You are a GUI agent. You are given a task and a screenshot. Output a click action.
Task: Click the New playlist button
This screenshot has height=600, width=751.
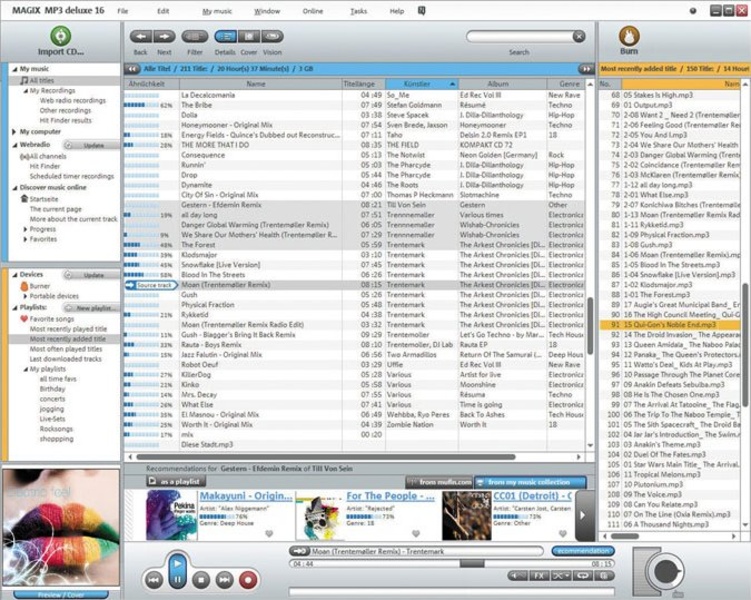pos(91,307)
